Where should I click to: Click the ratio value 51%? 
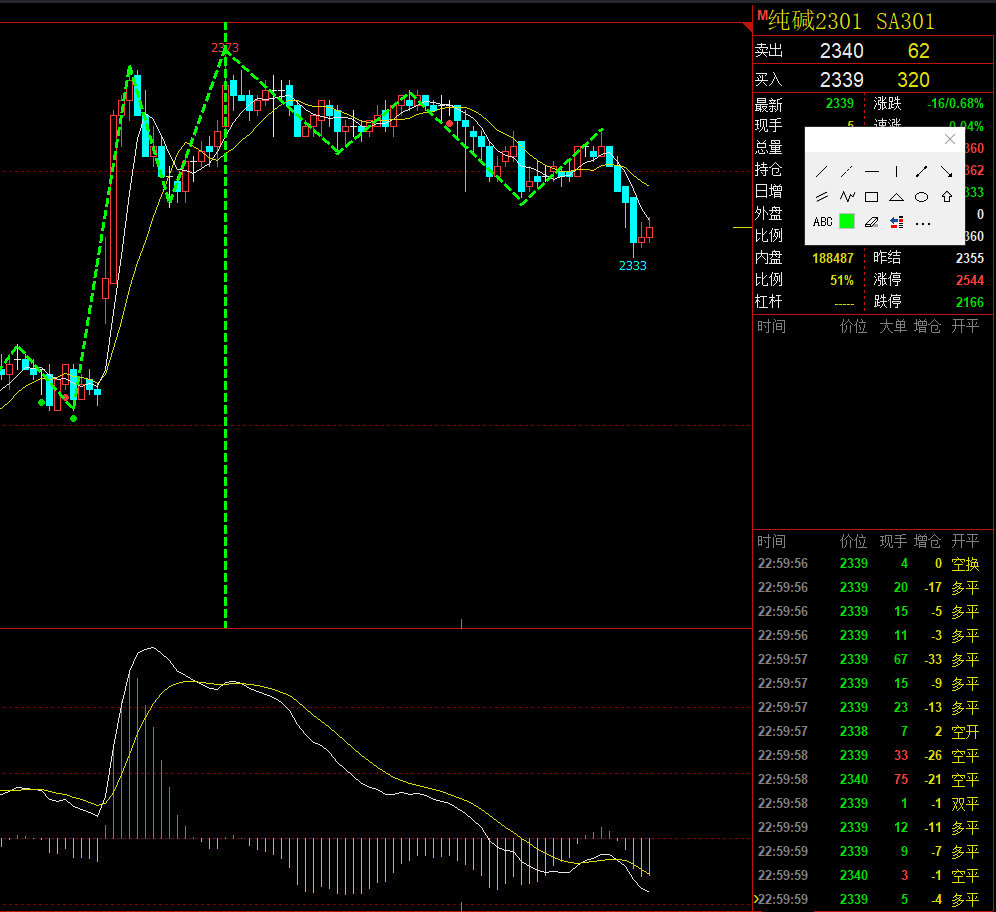[842, 280]
